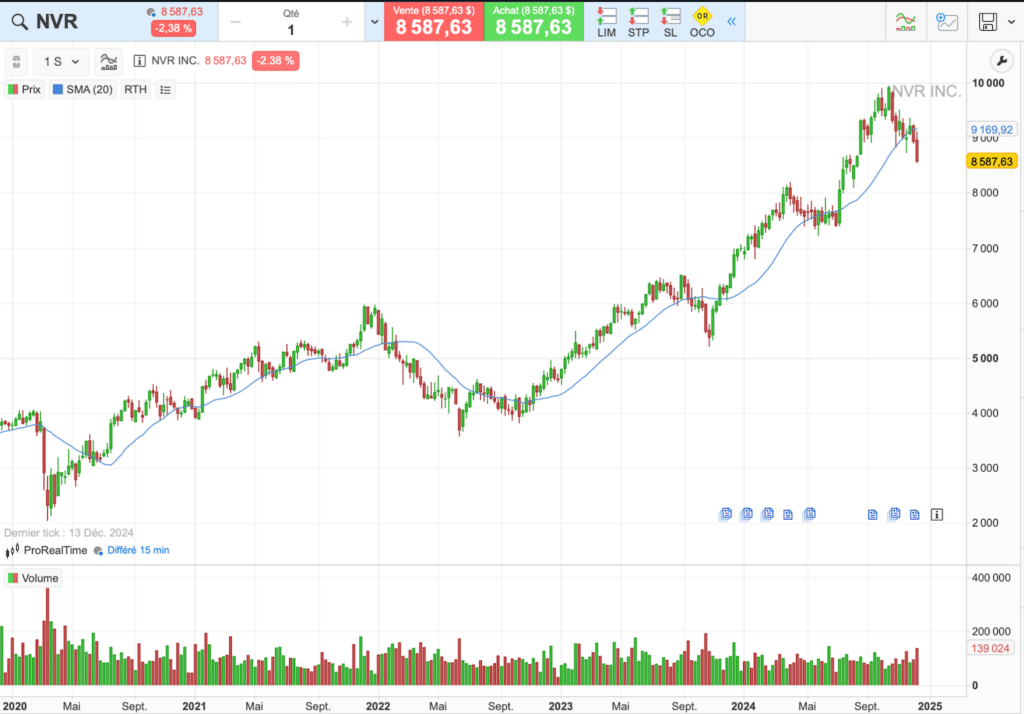This screenshot has height=714, width=1024.
Task: Increase quantity with the plus button
Action: pyautogui.click(x=347, y=22)
